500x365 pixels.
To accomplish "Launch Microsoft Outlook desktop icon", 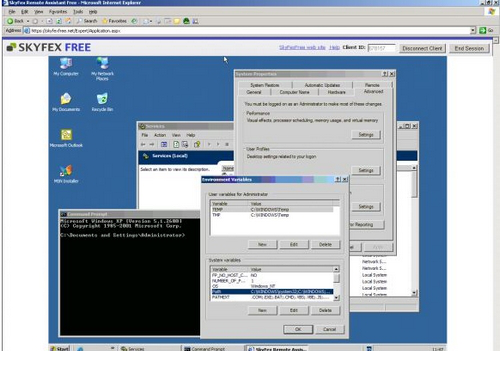I will click(66, 138).
